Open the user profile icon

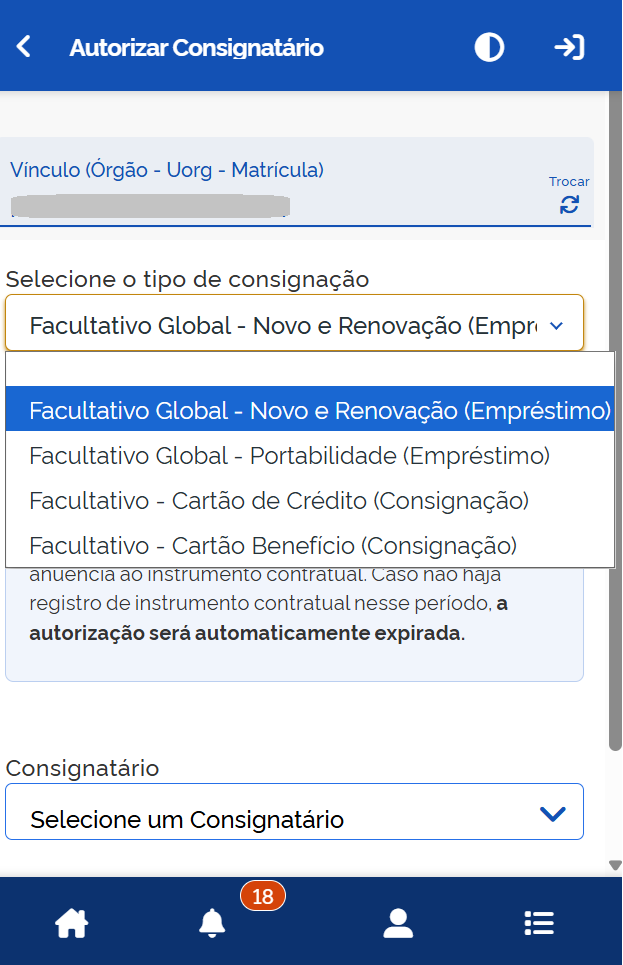398,923
